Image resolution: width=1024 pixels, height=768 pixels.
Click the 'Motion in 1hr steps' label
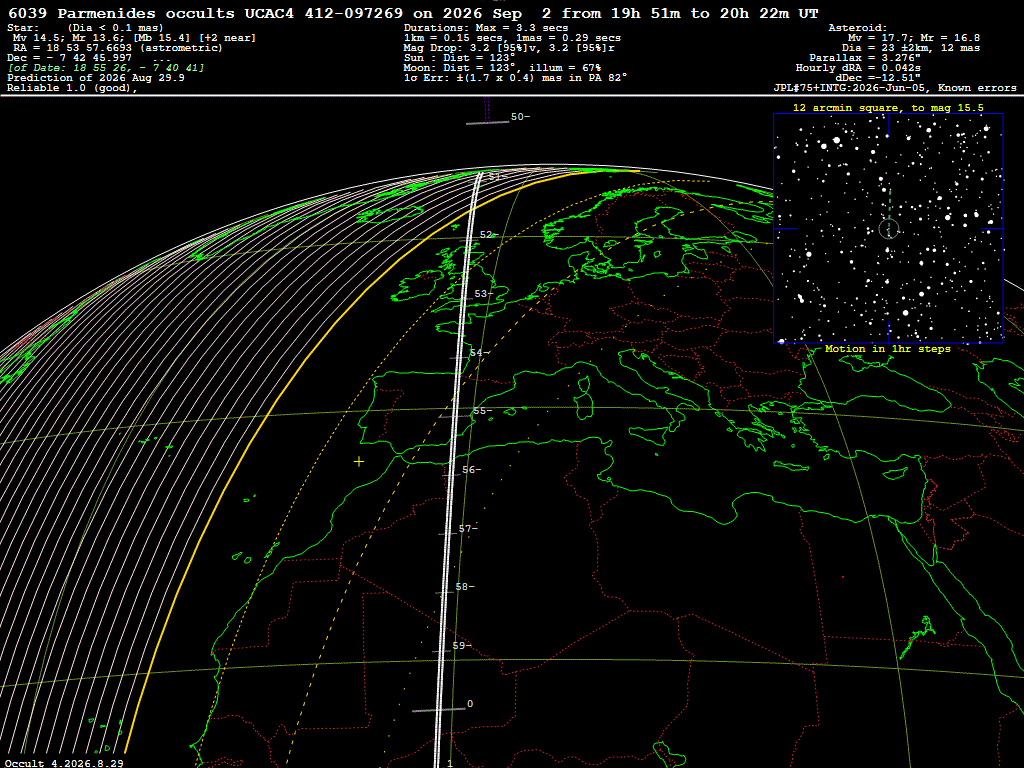(x=888, y=349)
